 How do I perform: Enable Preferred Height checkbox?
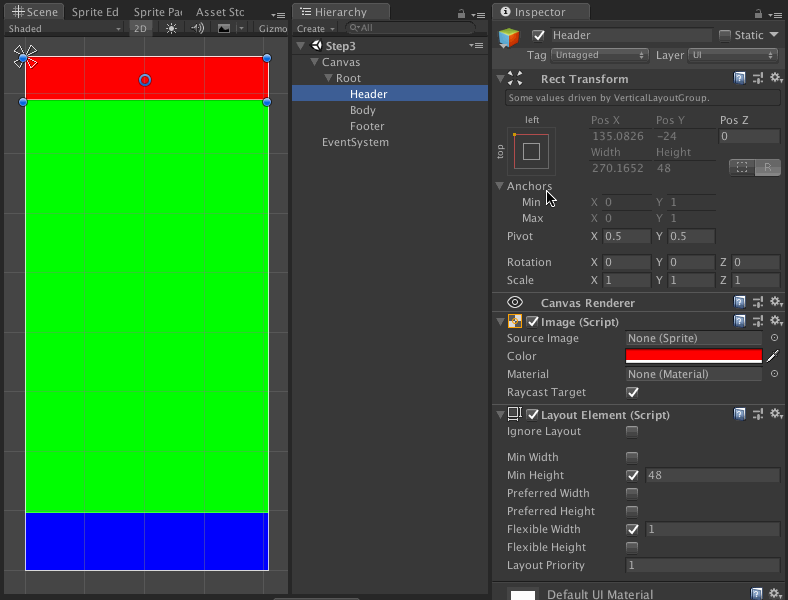pyautogui.click(x=632, y=512)
